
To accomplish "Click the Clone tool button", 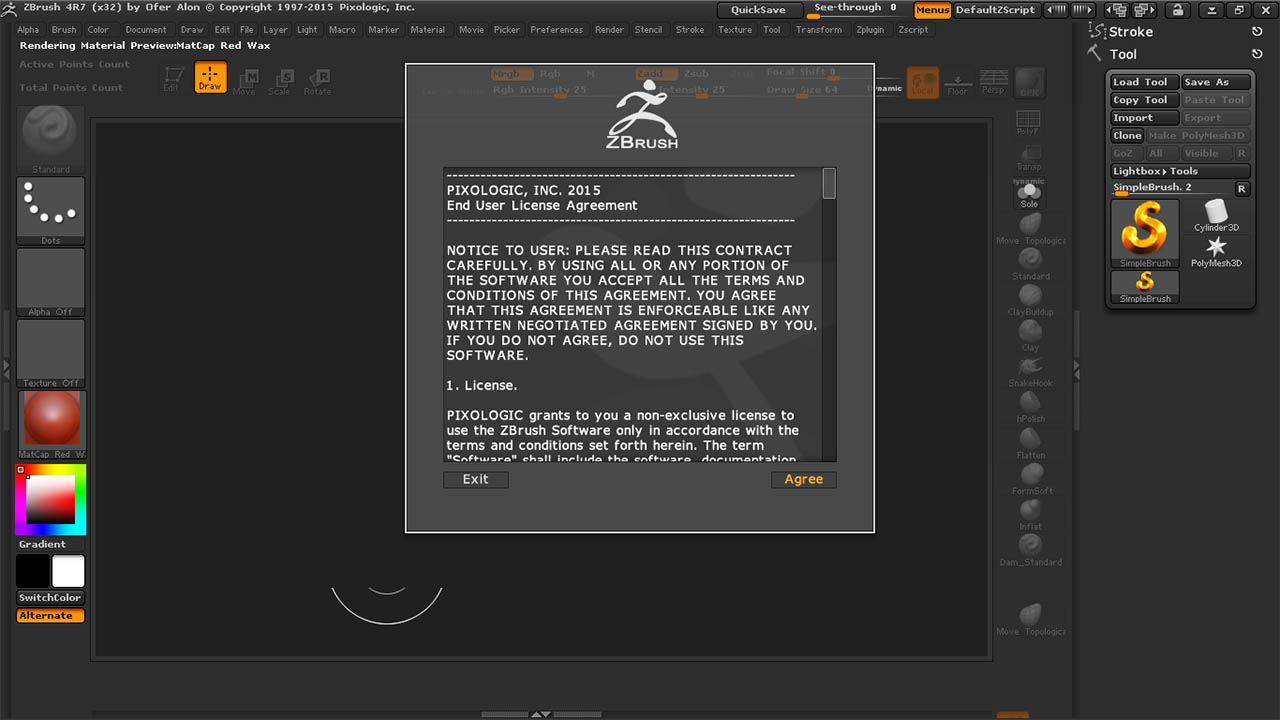I will [x=1127, y=136].
